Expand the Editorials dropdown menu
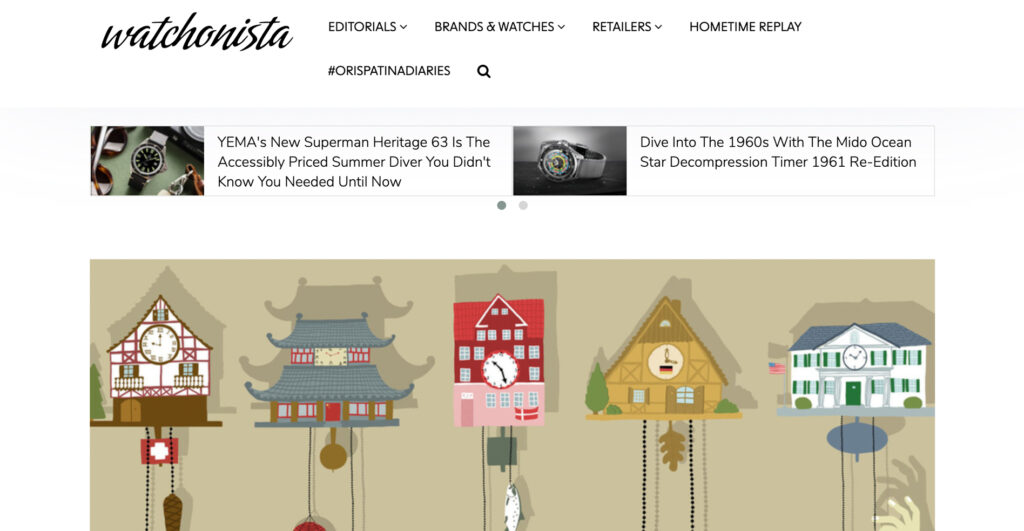 coord(368,27)
